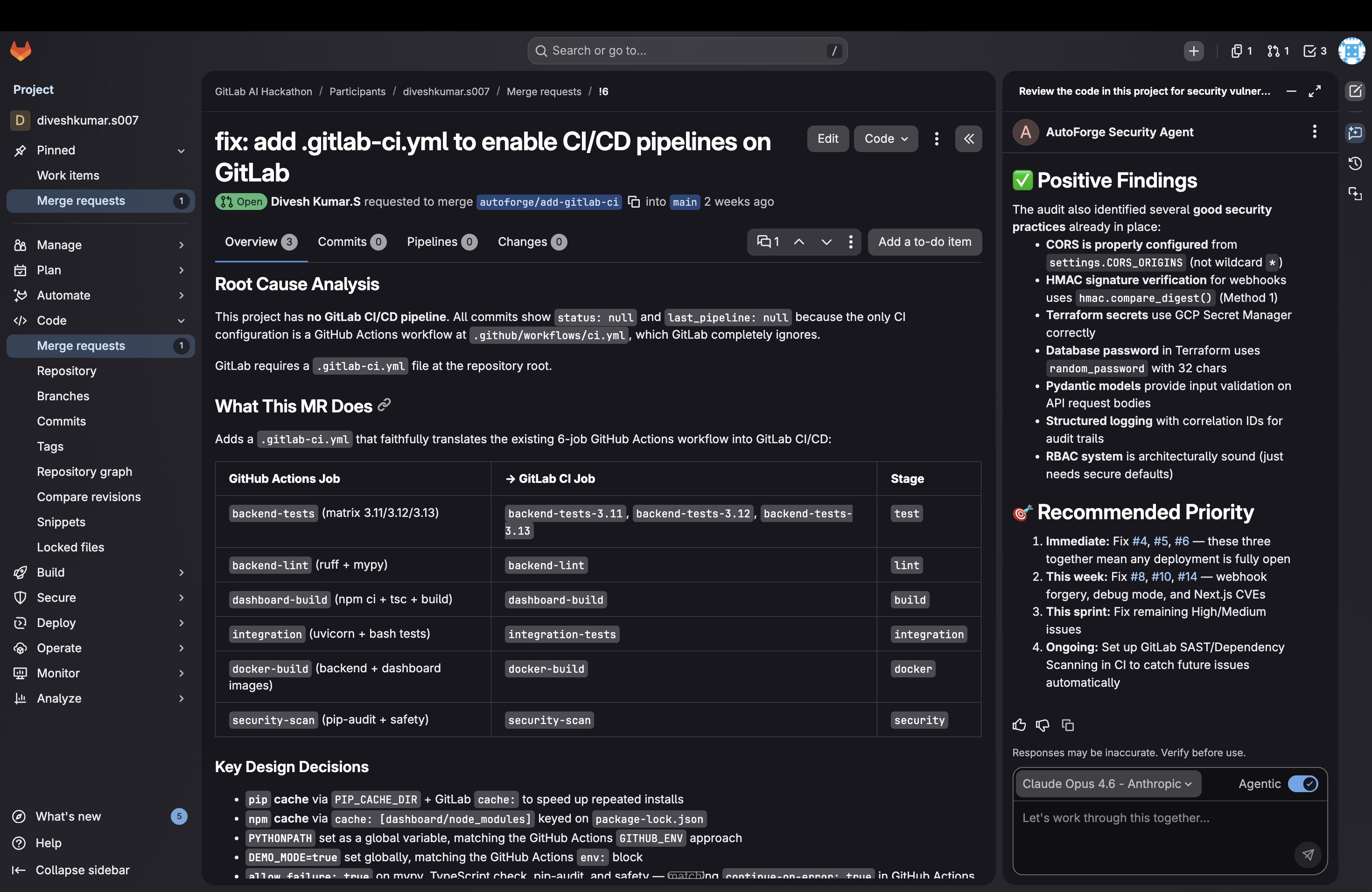Click the GitLab fox logo

click(x=21, y=51)
